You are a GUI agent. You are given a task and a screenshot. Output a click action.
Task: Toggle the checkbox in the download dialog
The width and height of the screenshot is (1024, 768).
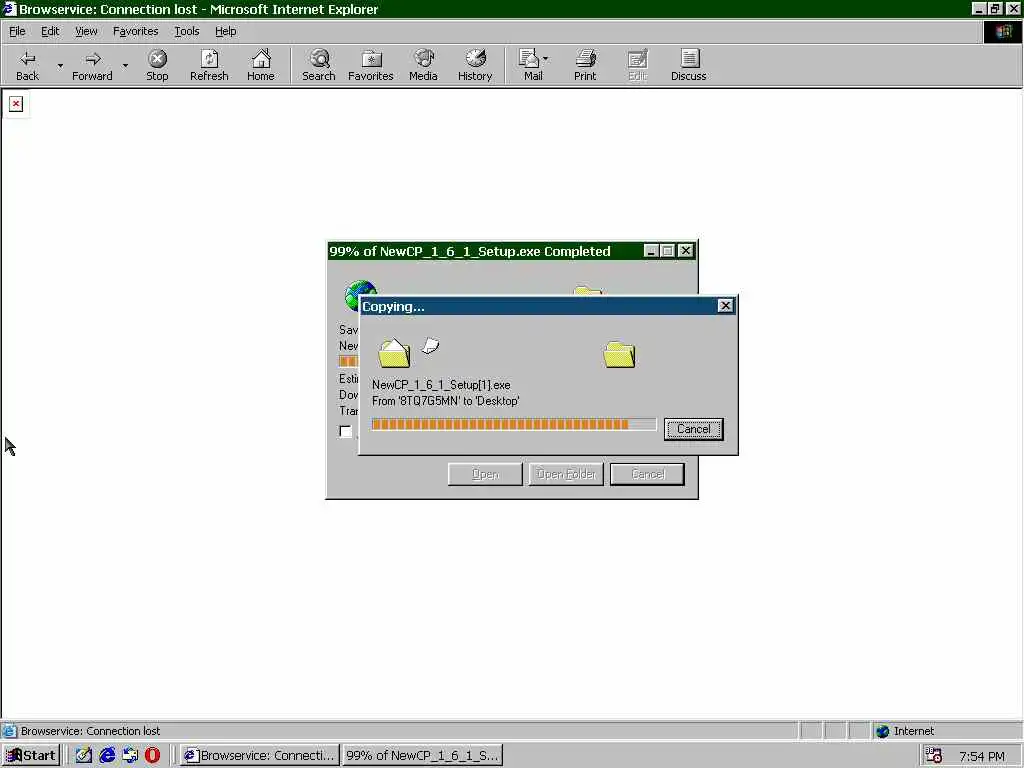[x=345, y=431]
